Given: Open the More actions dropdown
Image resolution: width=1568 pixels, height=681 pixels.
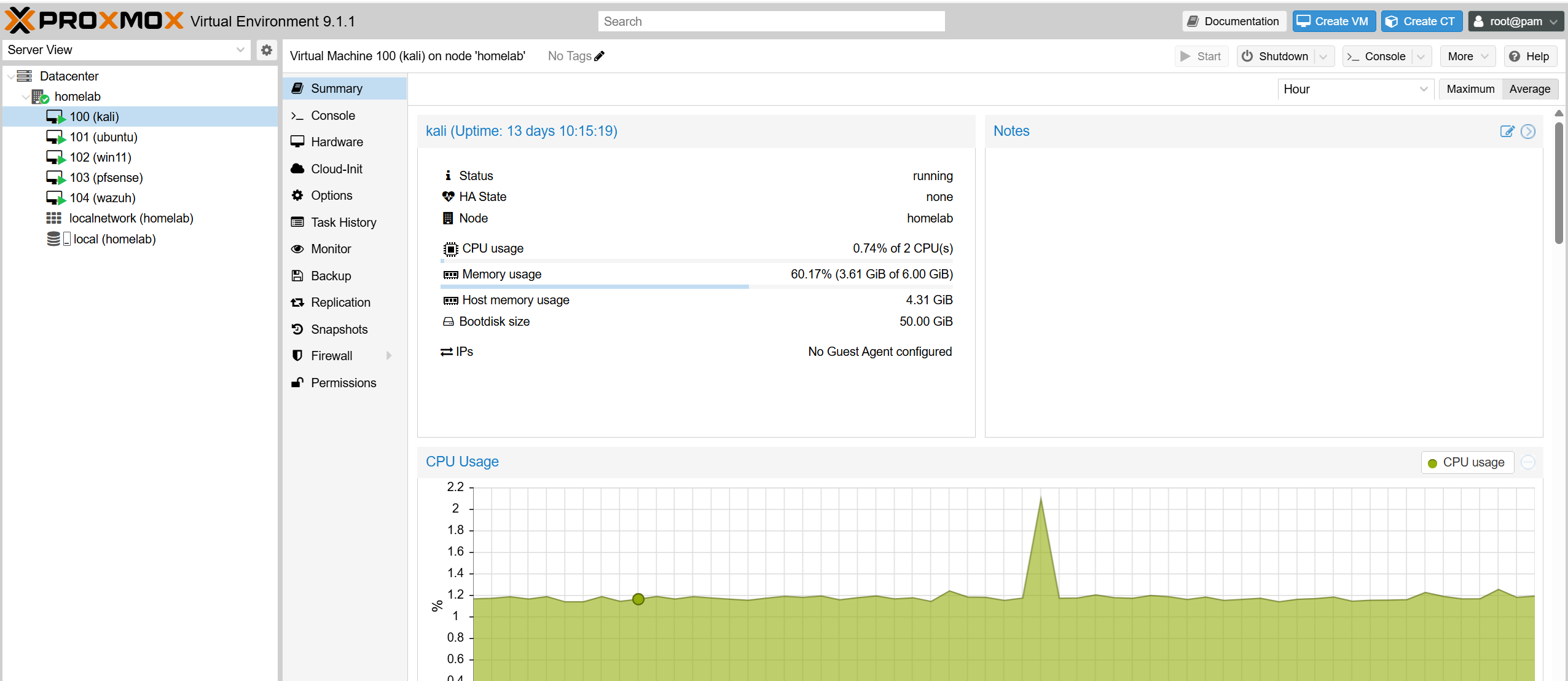Looking at the screenshot, I should point(1468,57).
